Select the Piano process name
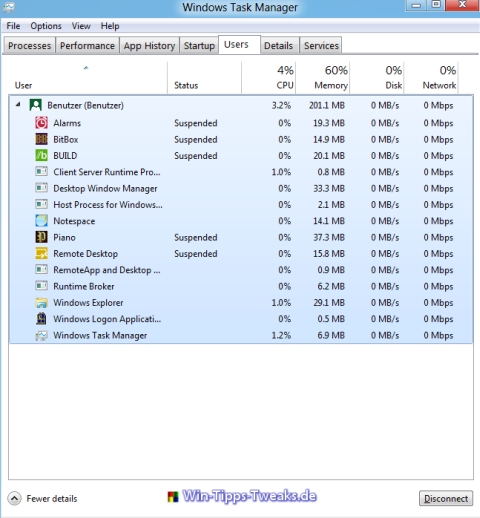Image resolution: width=480 pixels, height=518 pixels. point(64,237)
